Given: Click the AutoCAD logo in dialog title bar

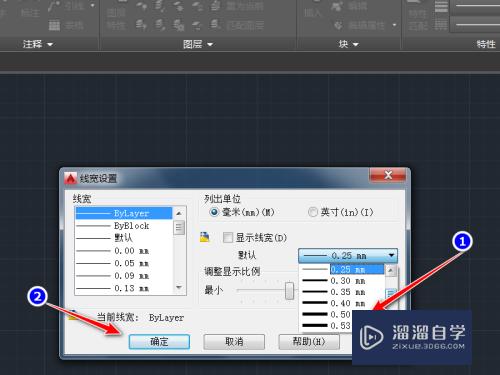Looking at the screenshot, I should tap(70, 179).
